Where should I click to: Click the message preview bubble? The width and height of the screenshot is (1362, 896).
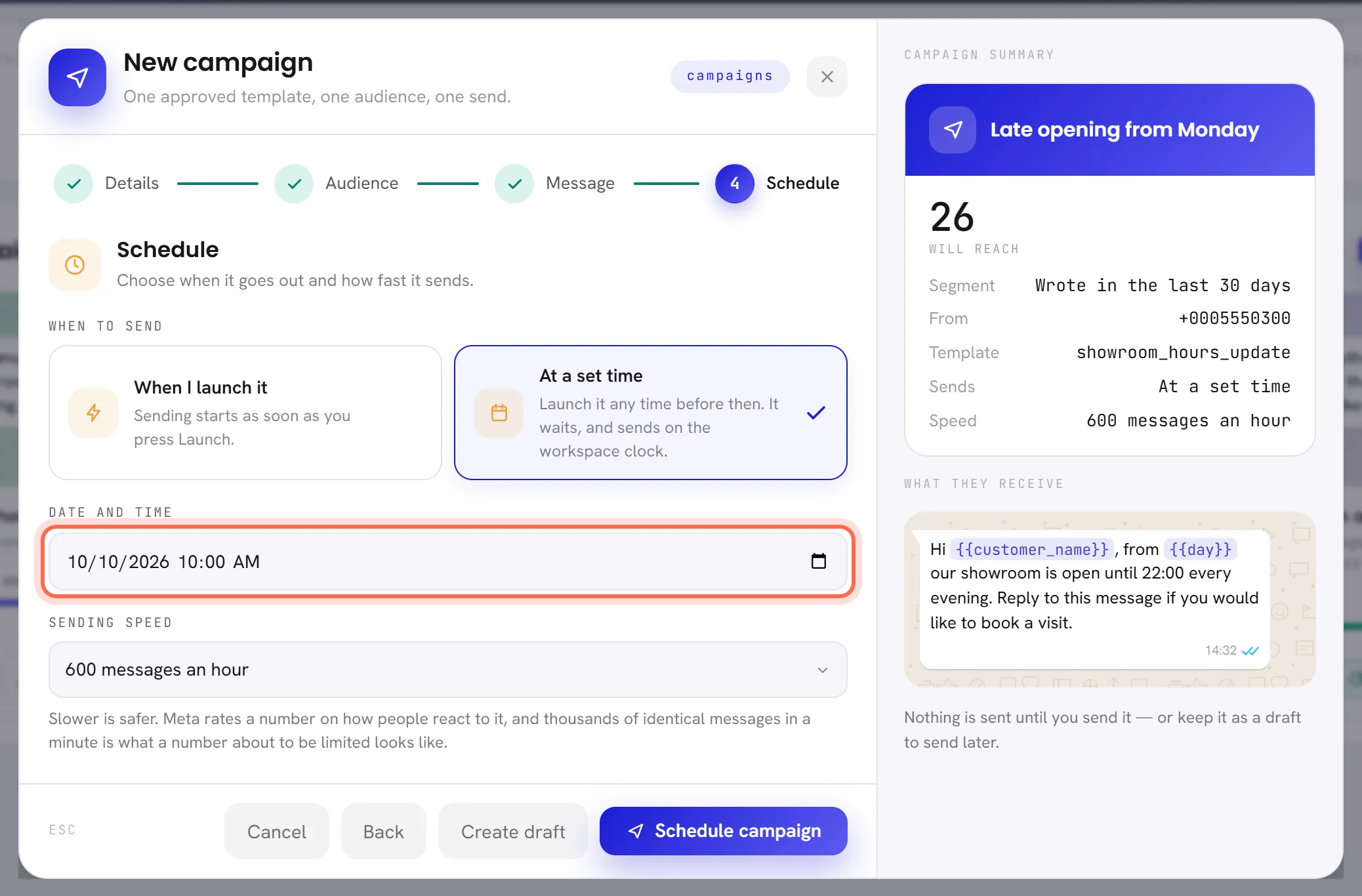click(1094, 600)
